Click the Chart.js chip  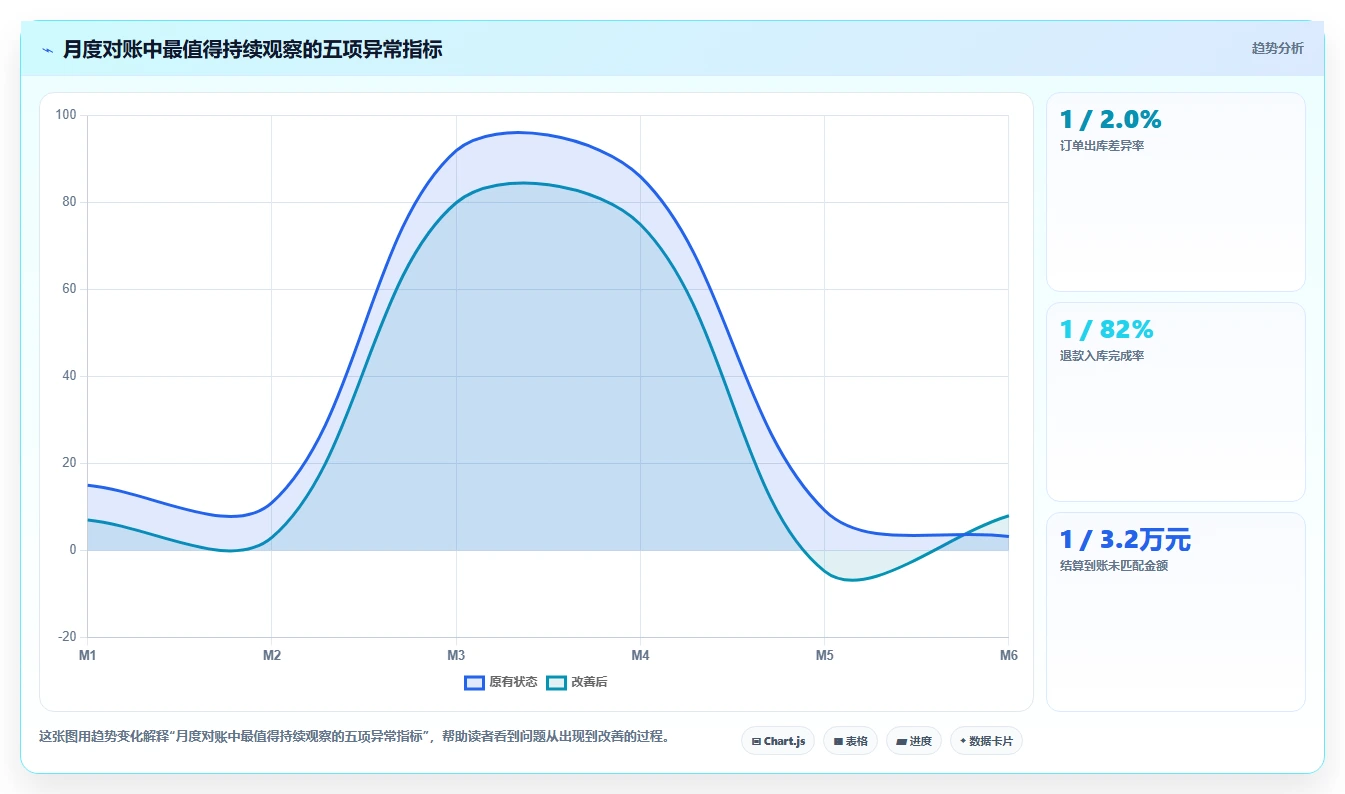point(778,741)
